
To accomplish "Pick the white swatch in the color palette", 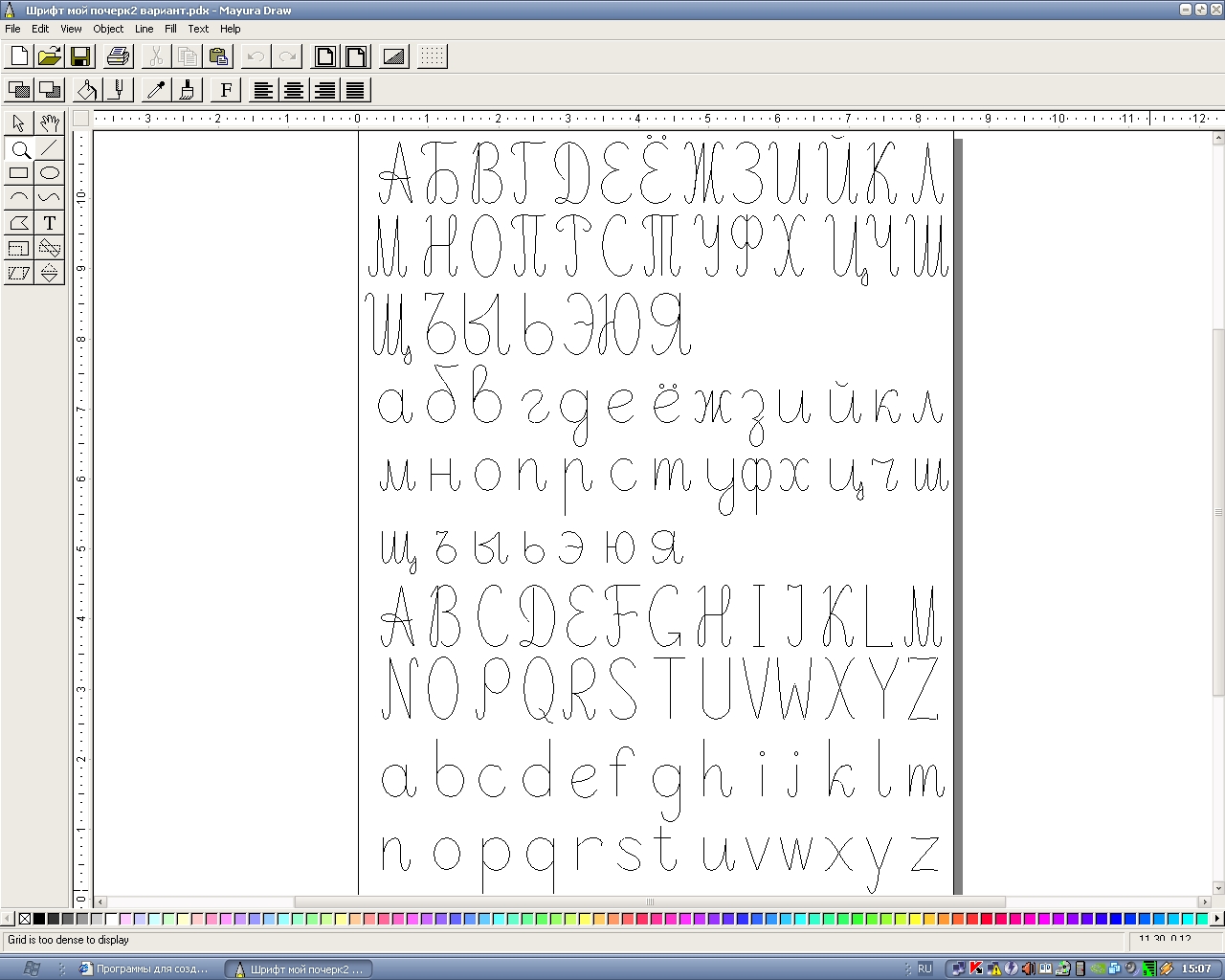I will tap(111, 919).
